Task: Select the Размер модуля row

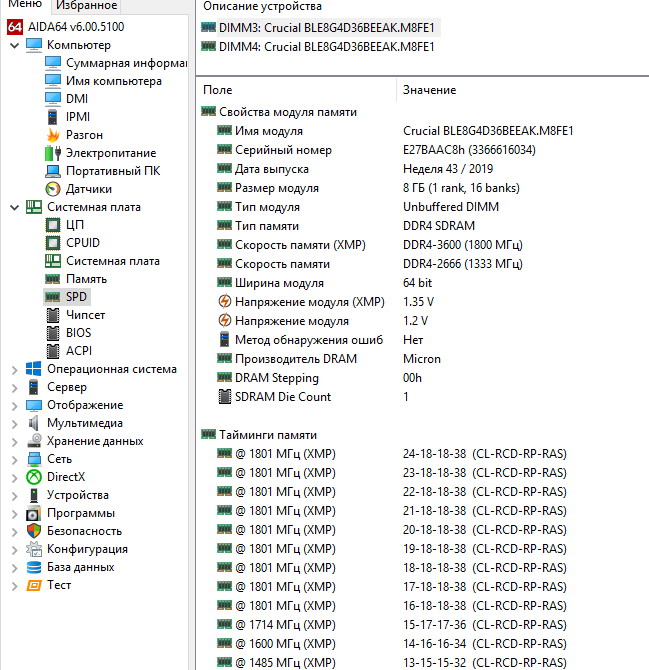Action: 368,188
